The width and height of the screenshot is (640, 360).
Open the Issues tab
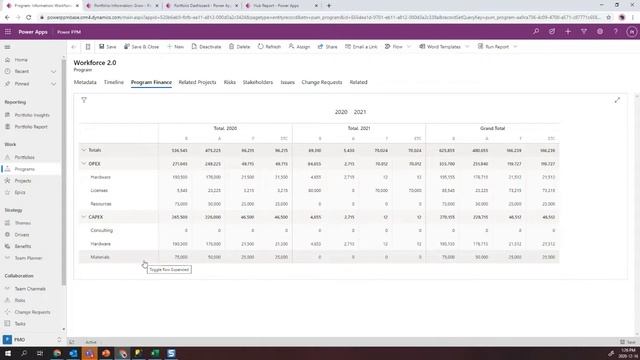coord(287,82)
